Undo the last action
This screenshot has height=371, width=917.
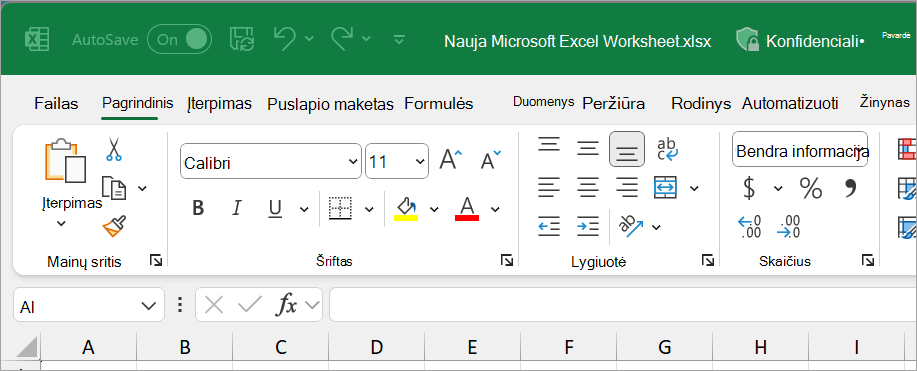tap(285, 39)
